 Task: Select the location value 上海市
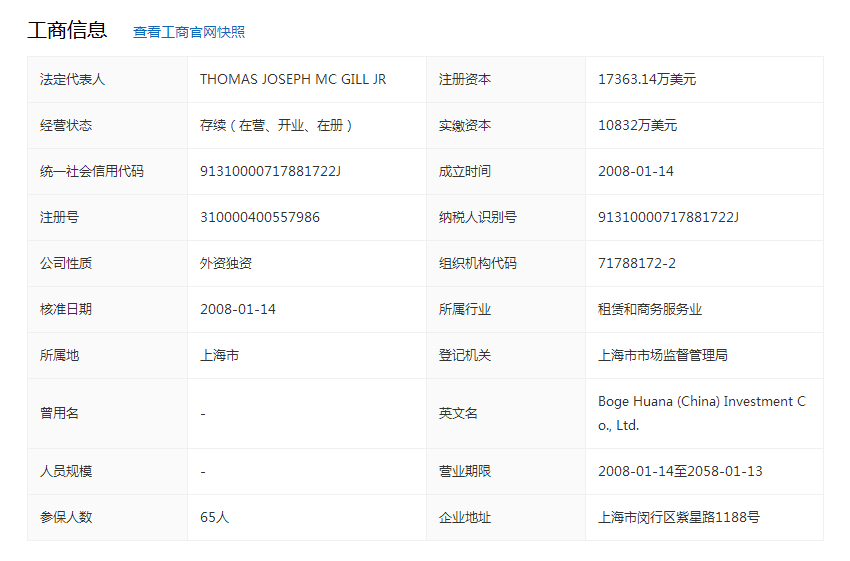[219, 356]
